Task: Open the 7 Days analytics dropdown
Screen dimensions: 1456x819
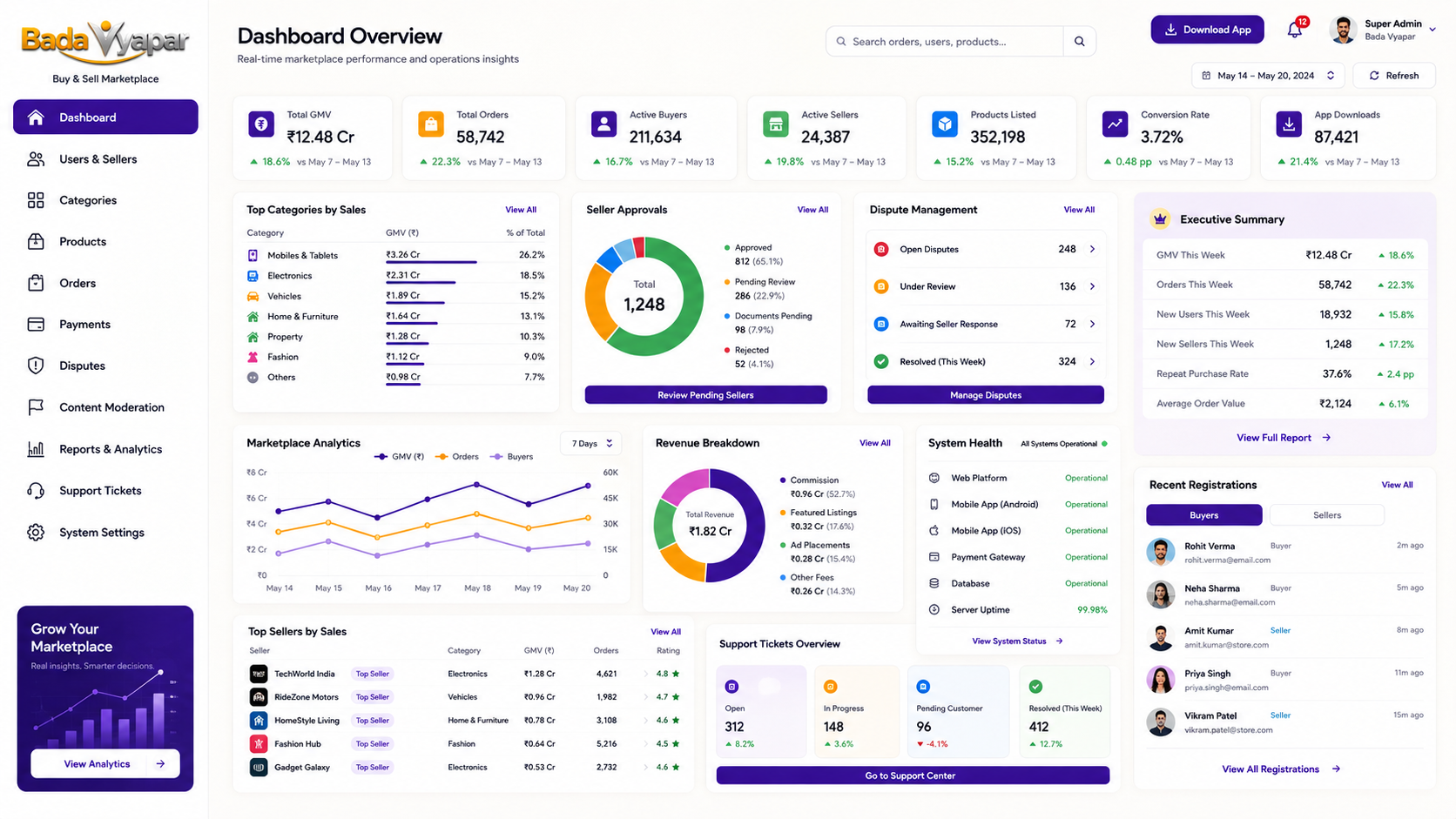Action: point(591,443)
